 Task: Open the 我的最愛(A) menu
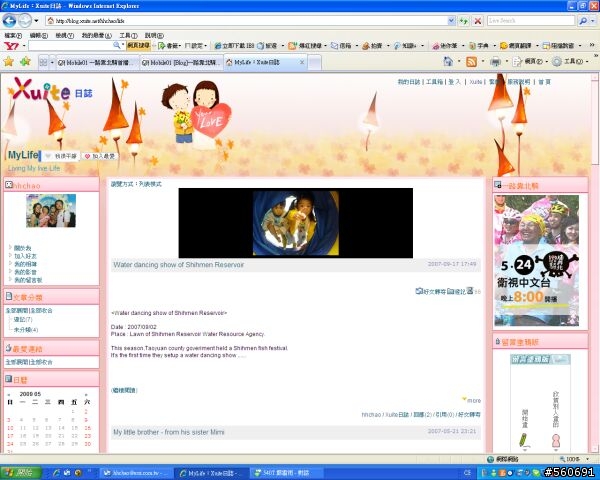pyautogui.click(x=96, y=35)
